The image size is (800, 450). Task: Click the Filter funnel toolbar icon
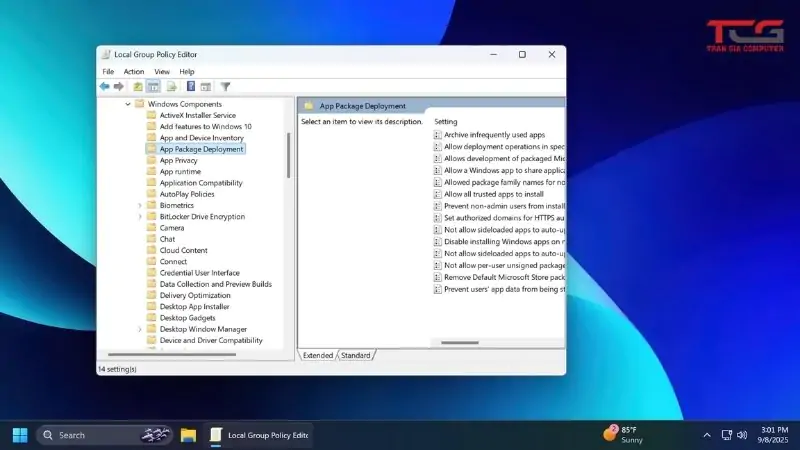click(x=226, y=87)
